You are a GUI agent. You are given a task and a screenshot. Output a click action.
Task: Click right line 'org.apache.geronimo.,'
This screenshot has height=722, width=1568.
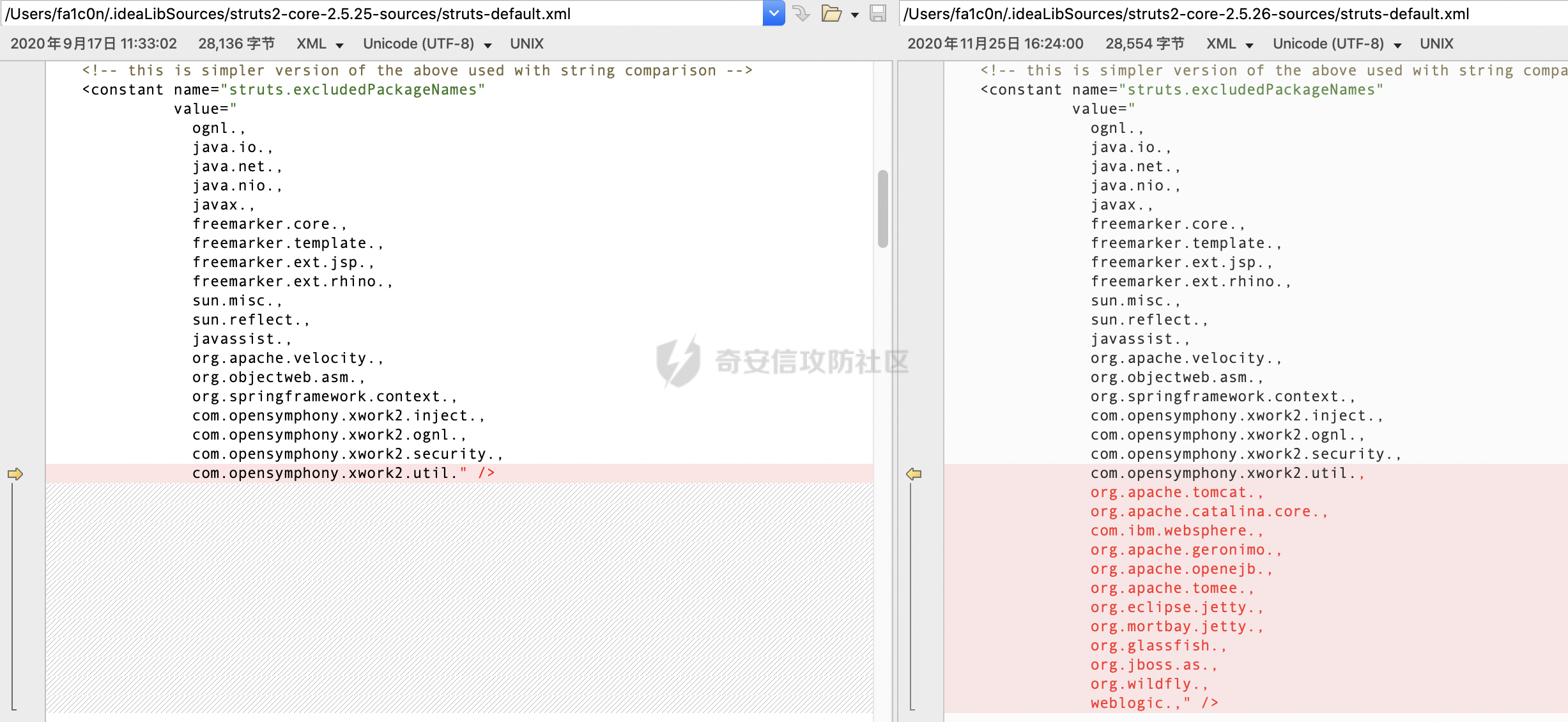(1187, 550)
